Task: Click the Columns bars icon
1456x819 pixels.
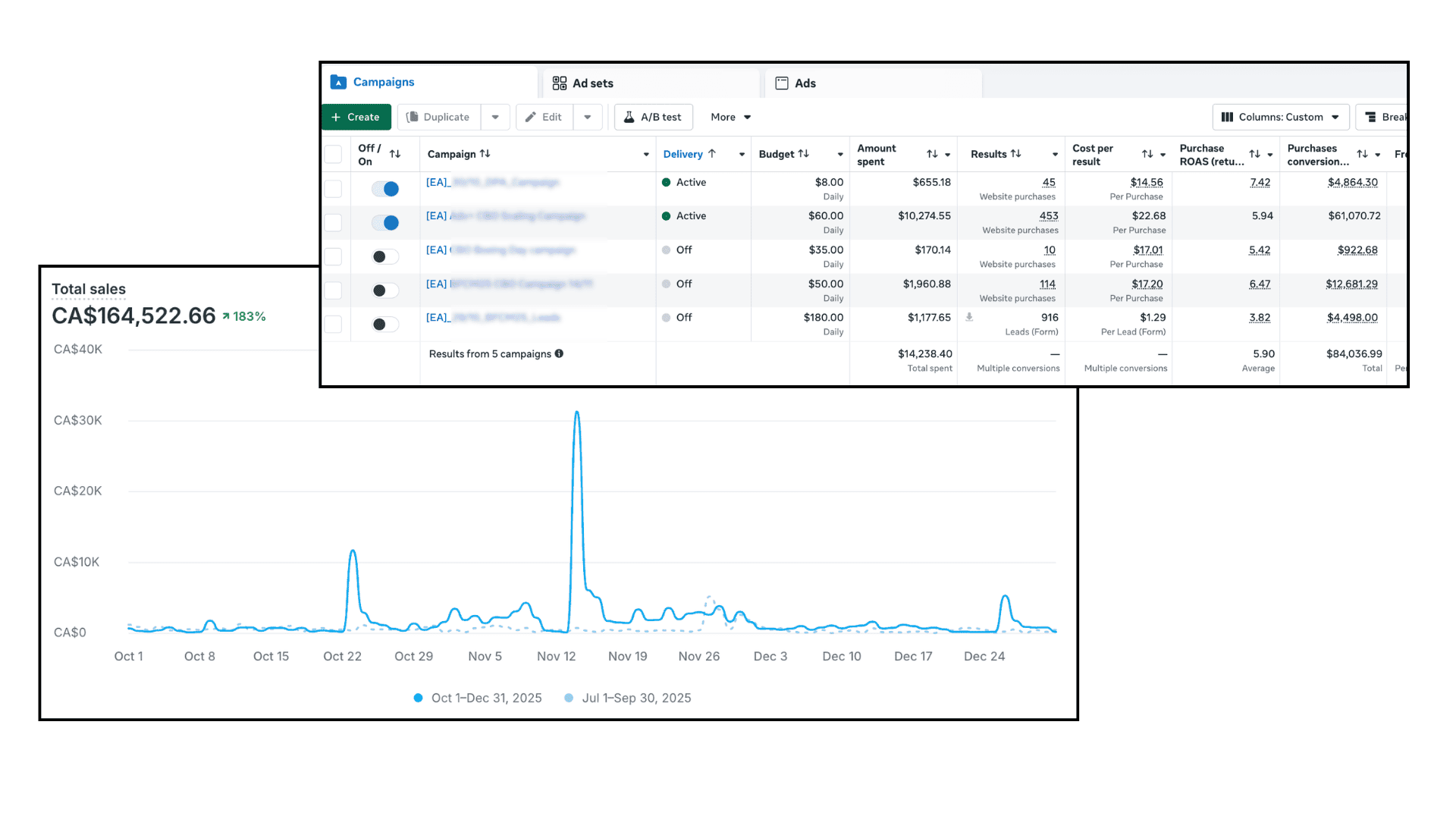Action: (1227, 117)
